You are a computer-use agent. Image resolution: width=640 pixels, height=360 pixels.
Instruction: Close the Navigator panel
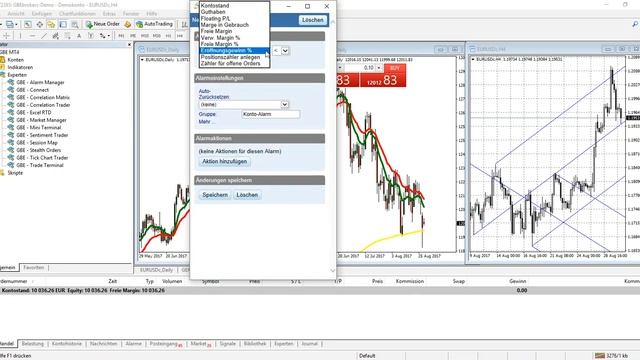click(x=129, y=44)
